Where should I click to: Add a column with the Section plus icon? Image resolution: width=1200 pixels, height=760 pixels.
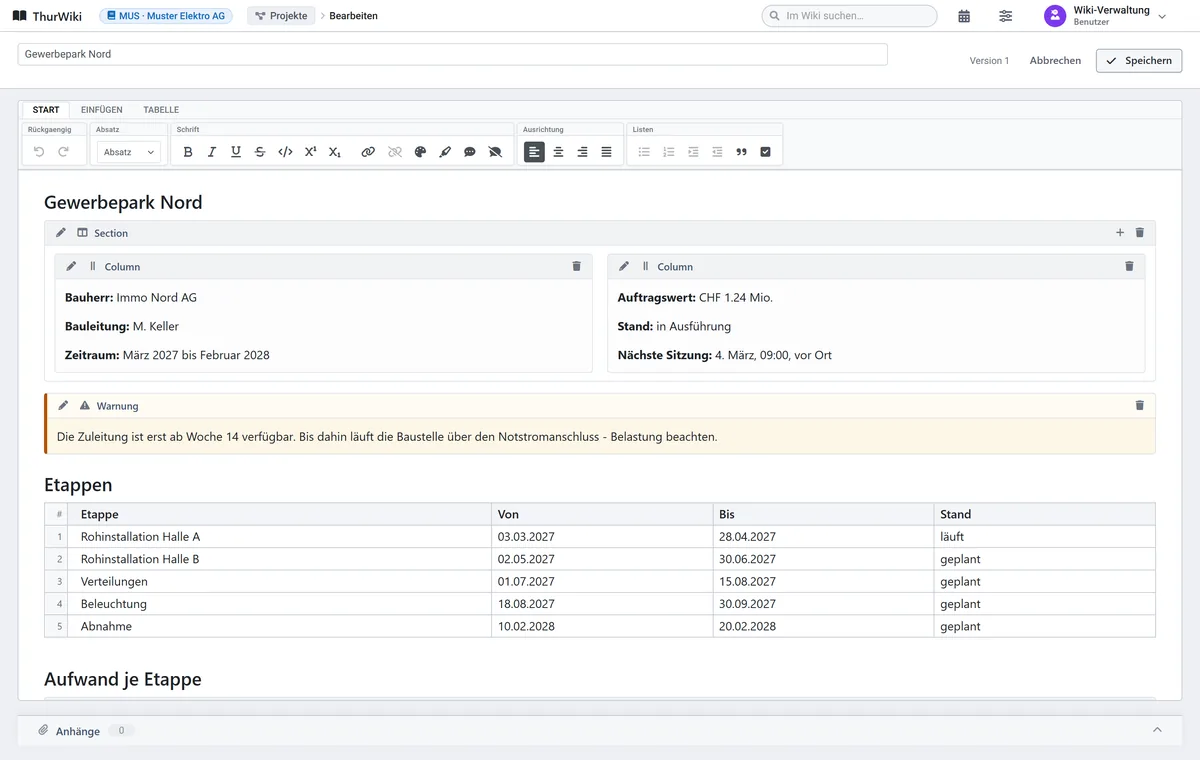tap(1120, 233)
